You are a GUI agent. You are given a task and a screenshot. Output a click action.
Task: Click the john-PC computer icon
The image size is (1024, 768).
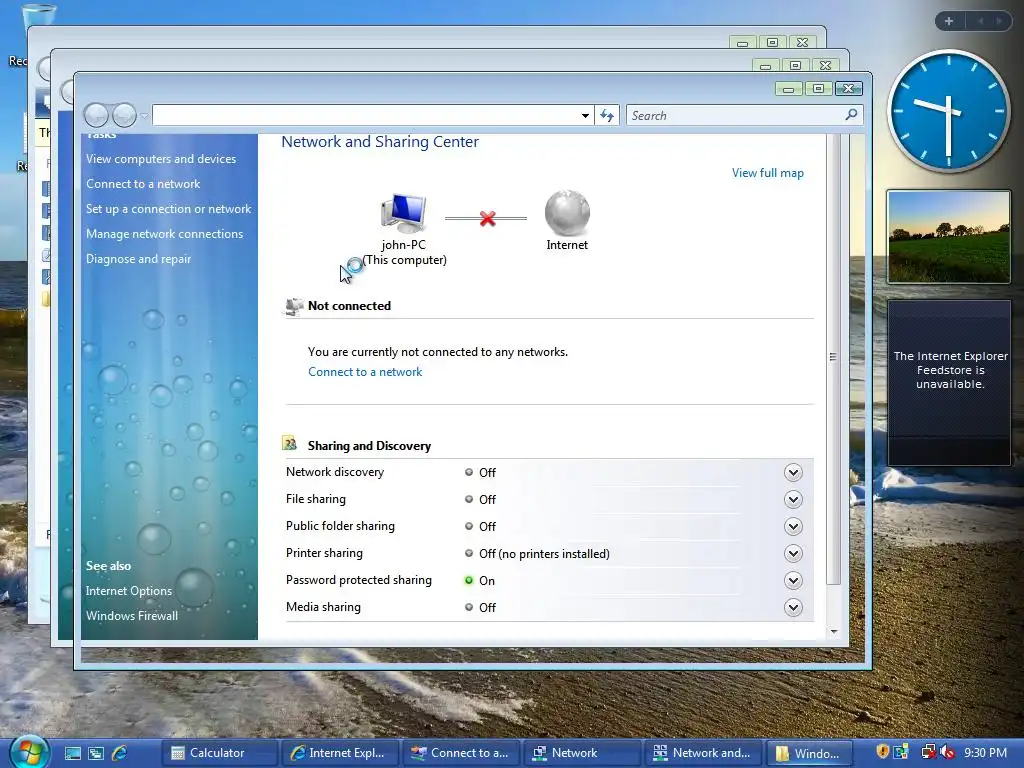click(404, 214)
